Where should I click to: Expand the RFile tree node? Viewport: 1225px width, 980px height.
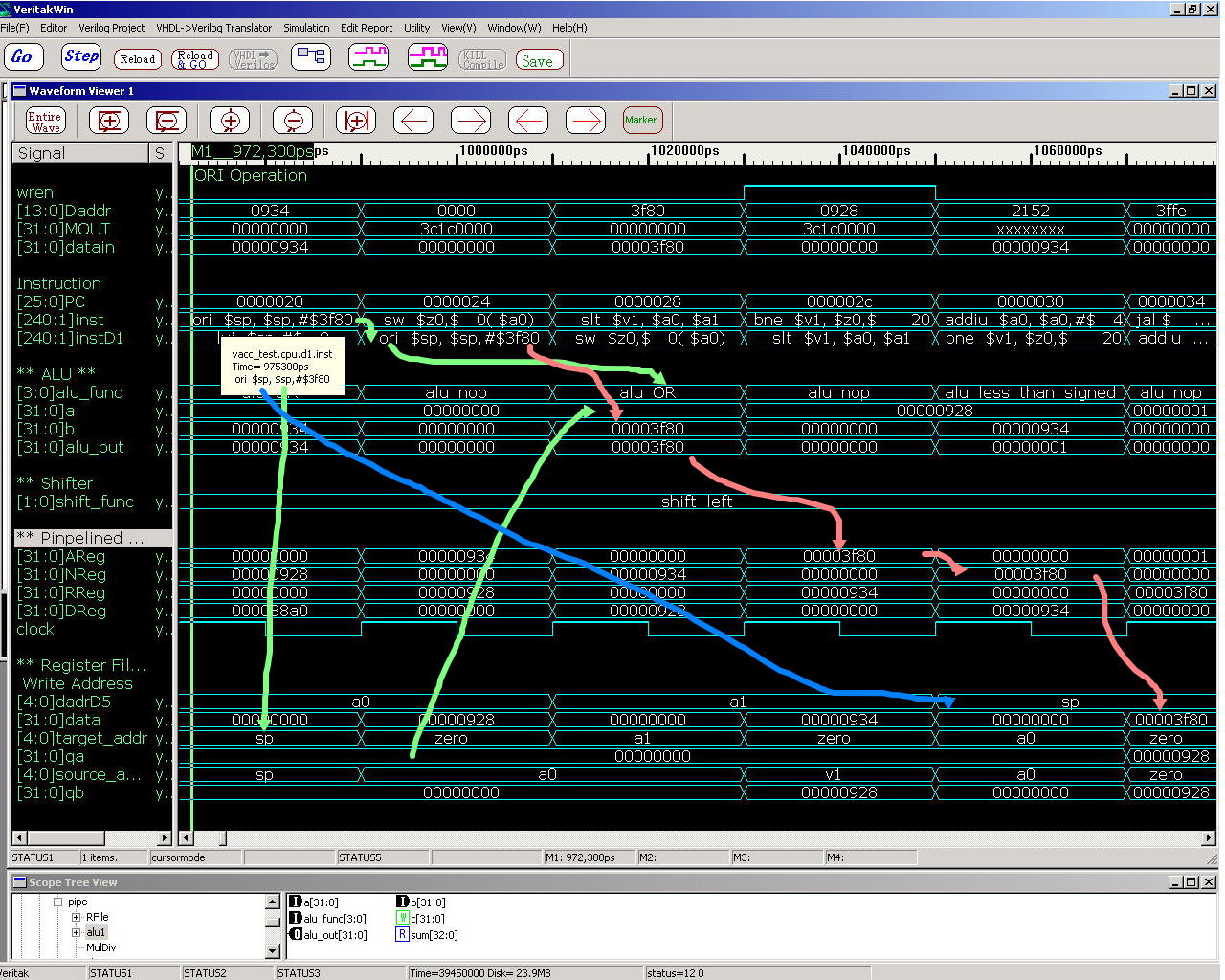[77, 917]
